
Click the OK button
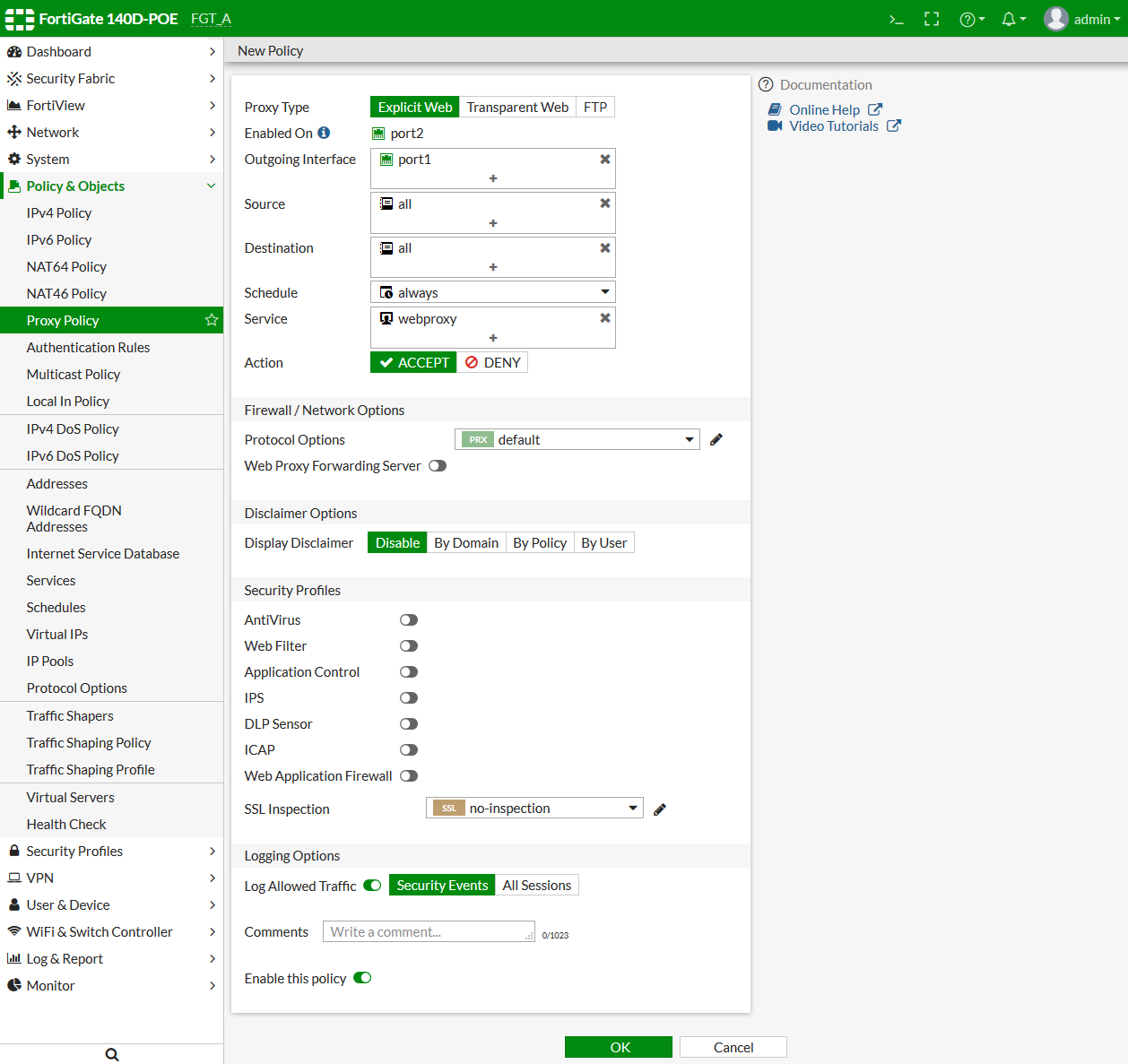(x=619, y=1047)
